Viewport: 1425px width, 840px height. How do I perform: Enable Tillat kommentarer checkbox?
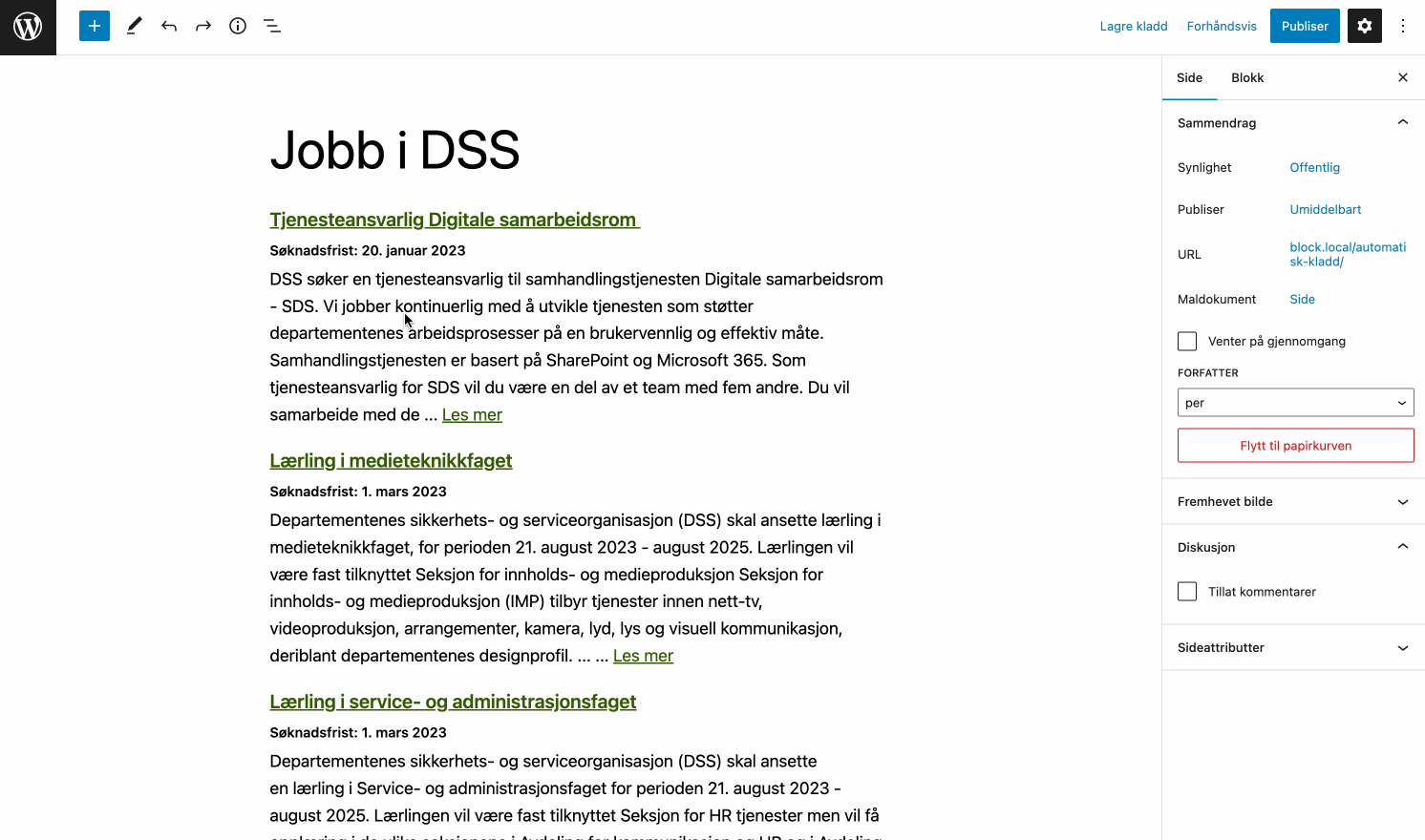coord(1187,592)
